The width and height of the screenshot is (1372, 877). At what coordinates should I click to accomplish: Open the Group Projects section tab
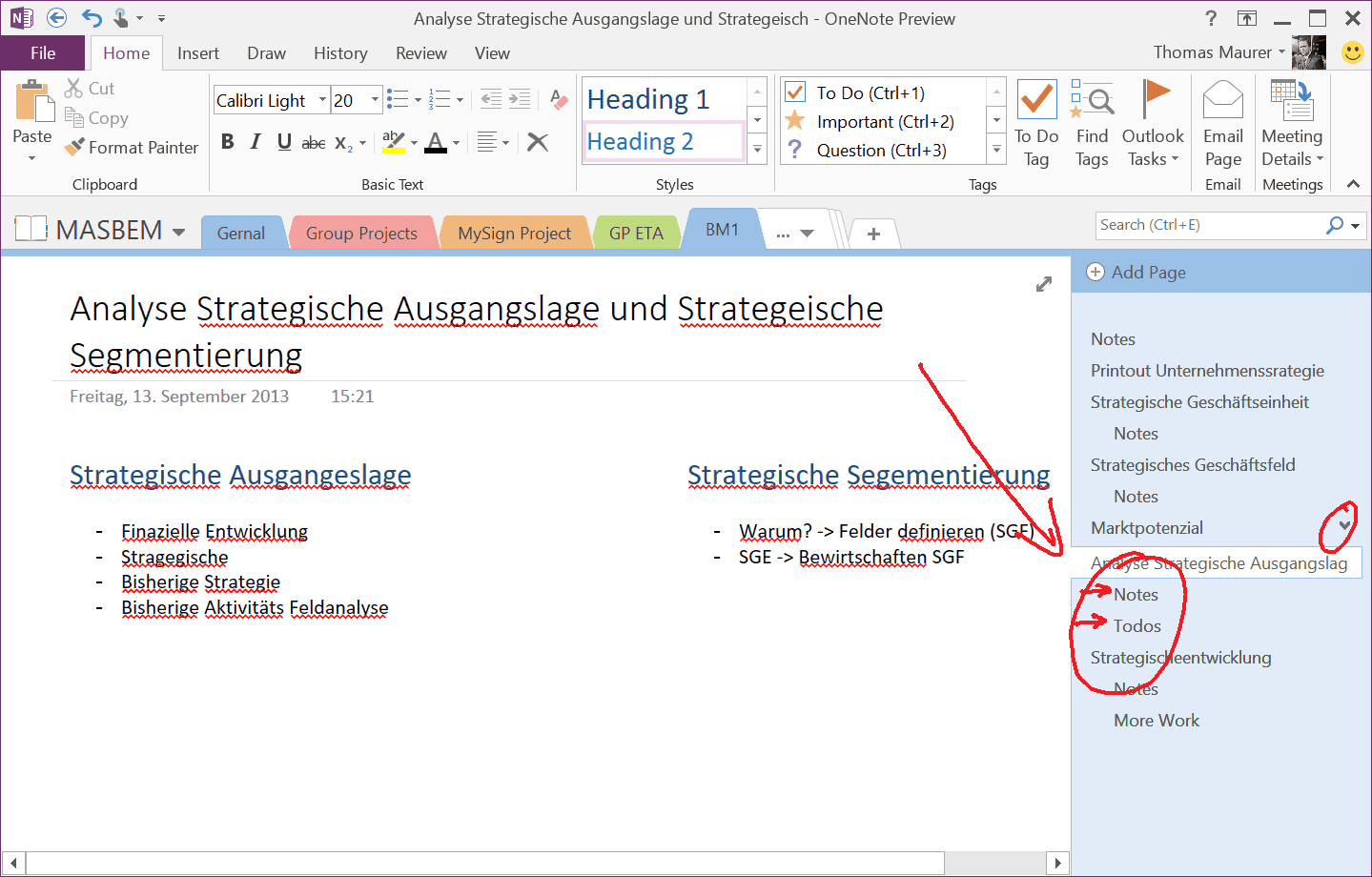pos(361,234)
